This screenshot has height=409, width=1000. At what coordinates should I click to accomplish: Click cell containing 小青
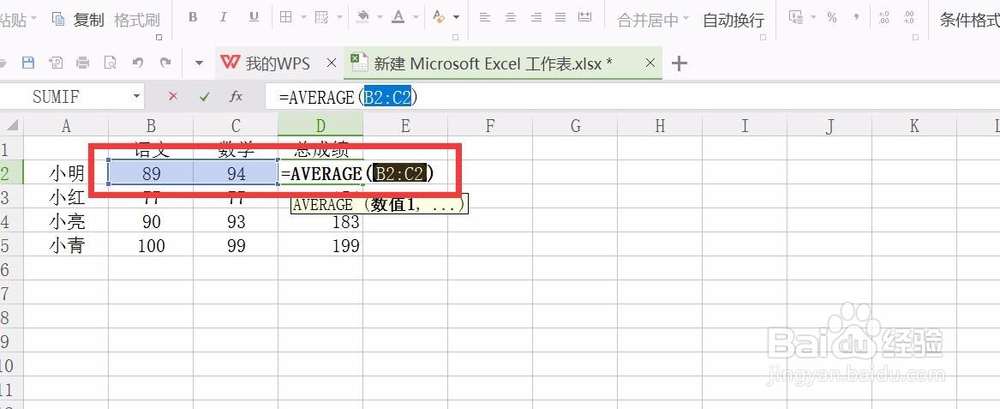tap(66, 246)
